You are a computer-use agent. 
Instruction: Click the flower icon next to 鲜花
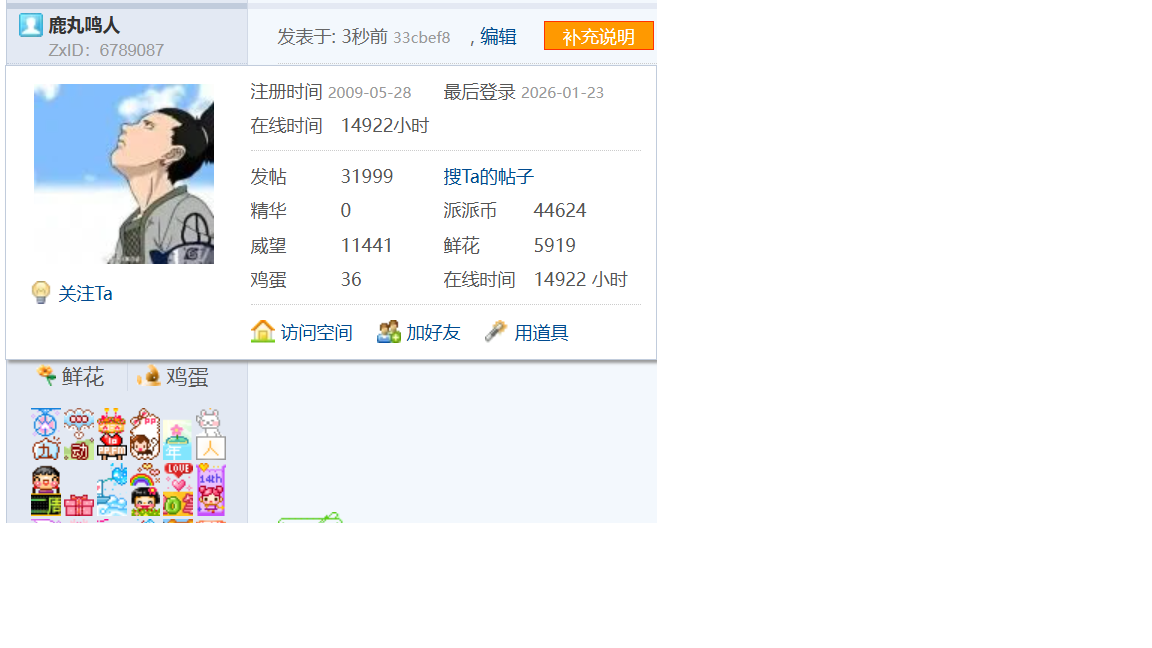47,376
